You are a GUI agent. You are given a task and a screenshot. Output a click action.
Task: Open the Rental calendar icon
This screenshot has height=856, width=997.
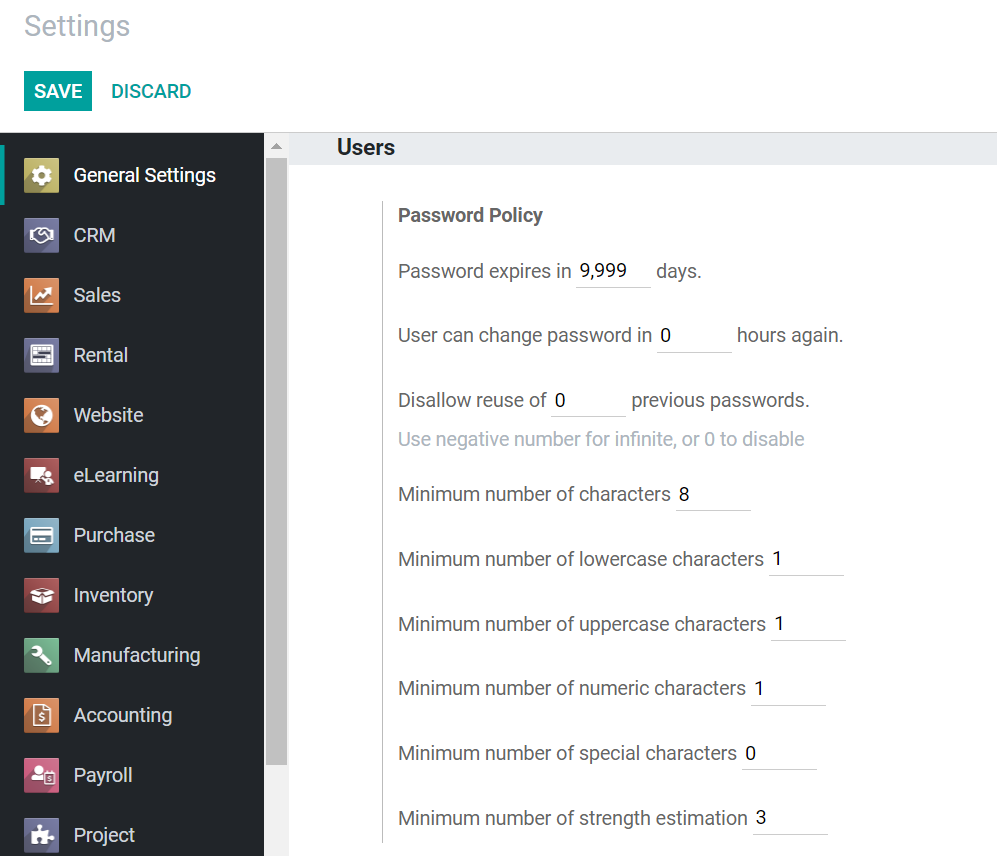[x=41, y=355]
